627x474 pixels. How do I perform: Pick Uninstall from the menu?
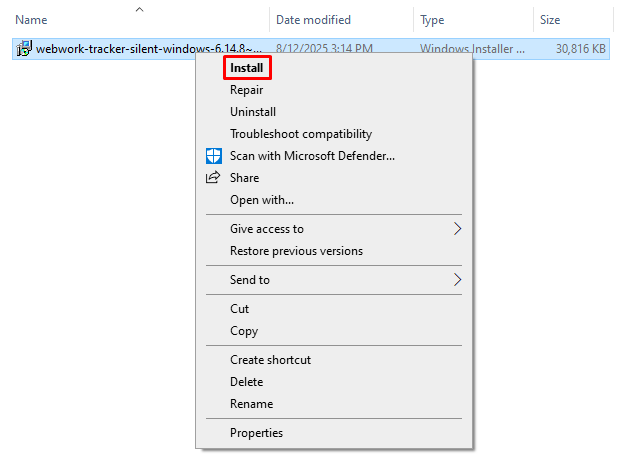[253, 112]
